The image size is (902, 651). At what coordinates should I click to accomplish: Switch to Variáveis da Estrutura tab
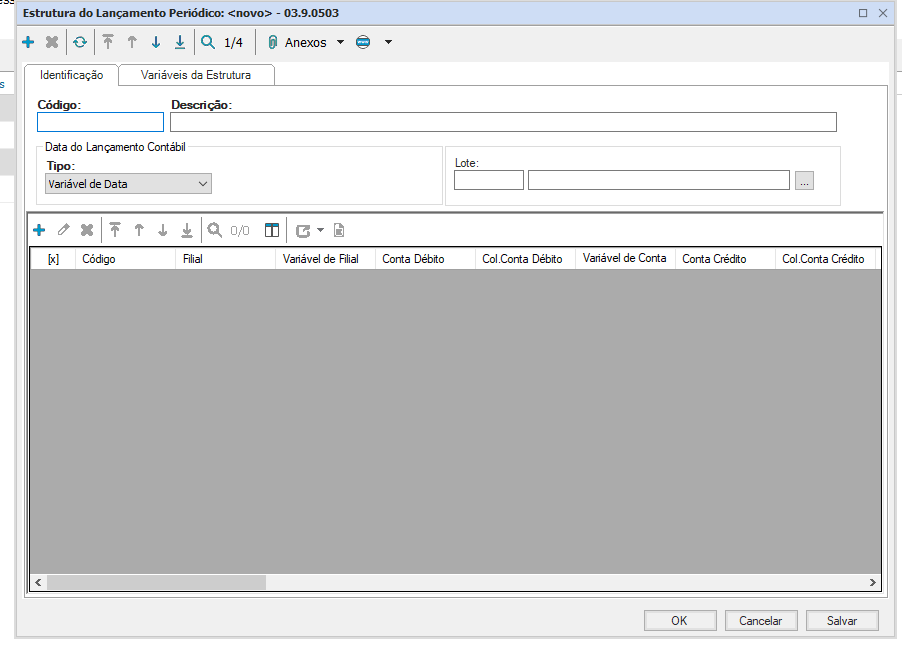tap(196, 75)
